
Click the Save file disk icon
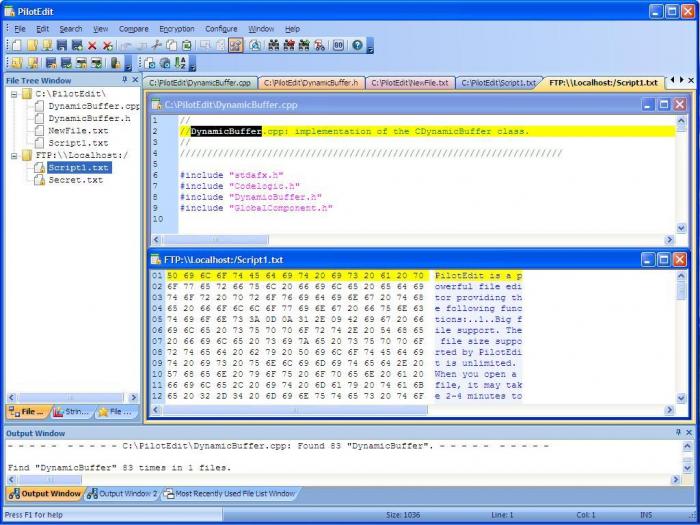pyautogui.click(x=61, y=46)
